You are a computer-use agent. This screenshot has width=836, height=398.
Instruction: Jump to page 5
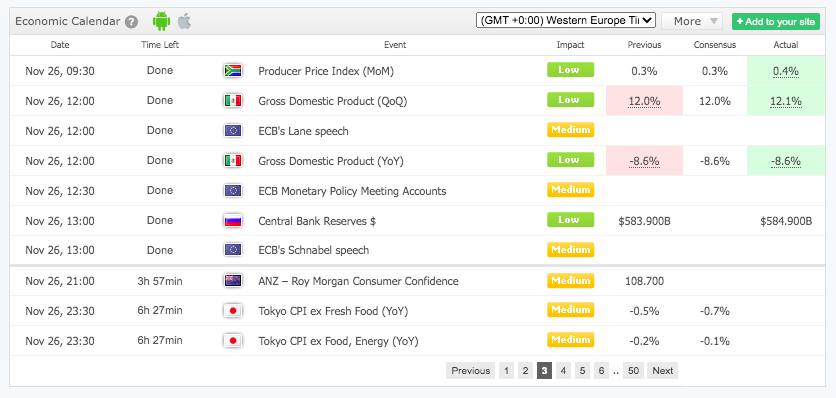click(x=582, y=370)
